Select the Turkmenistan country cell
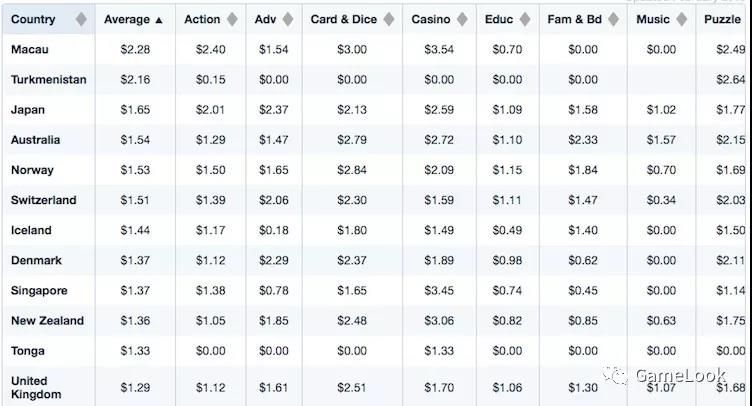The width and height of the screenshot is (752, 406). tap(48, 80)
